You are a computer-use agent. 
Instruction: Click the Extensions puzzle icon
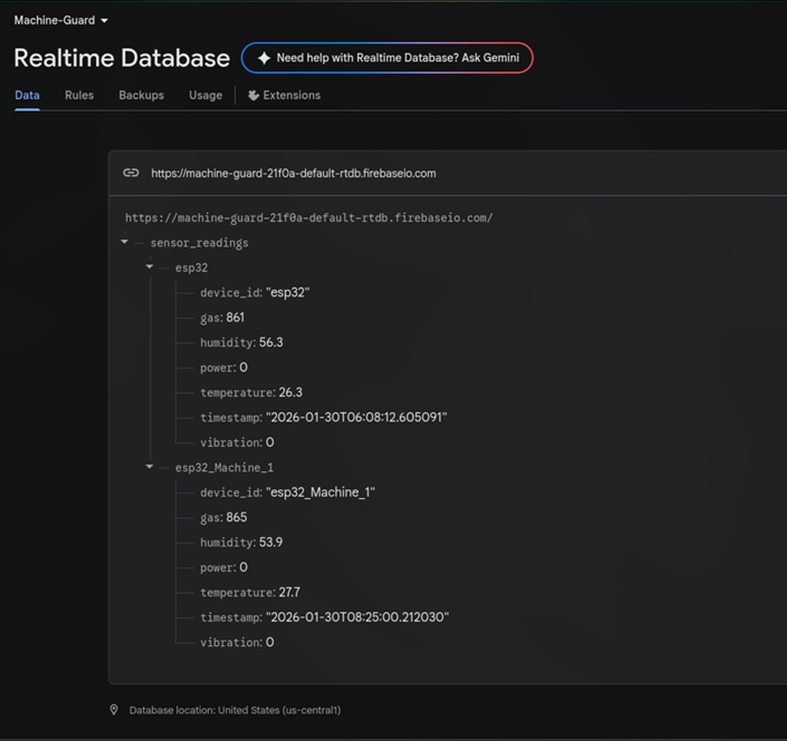[253, 95]
